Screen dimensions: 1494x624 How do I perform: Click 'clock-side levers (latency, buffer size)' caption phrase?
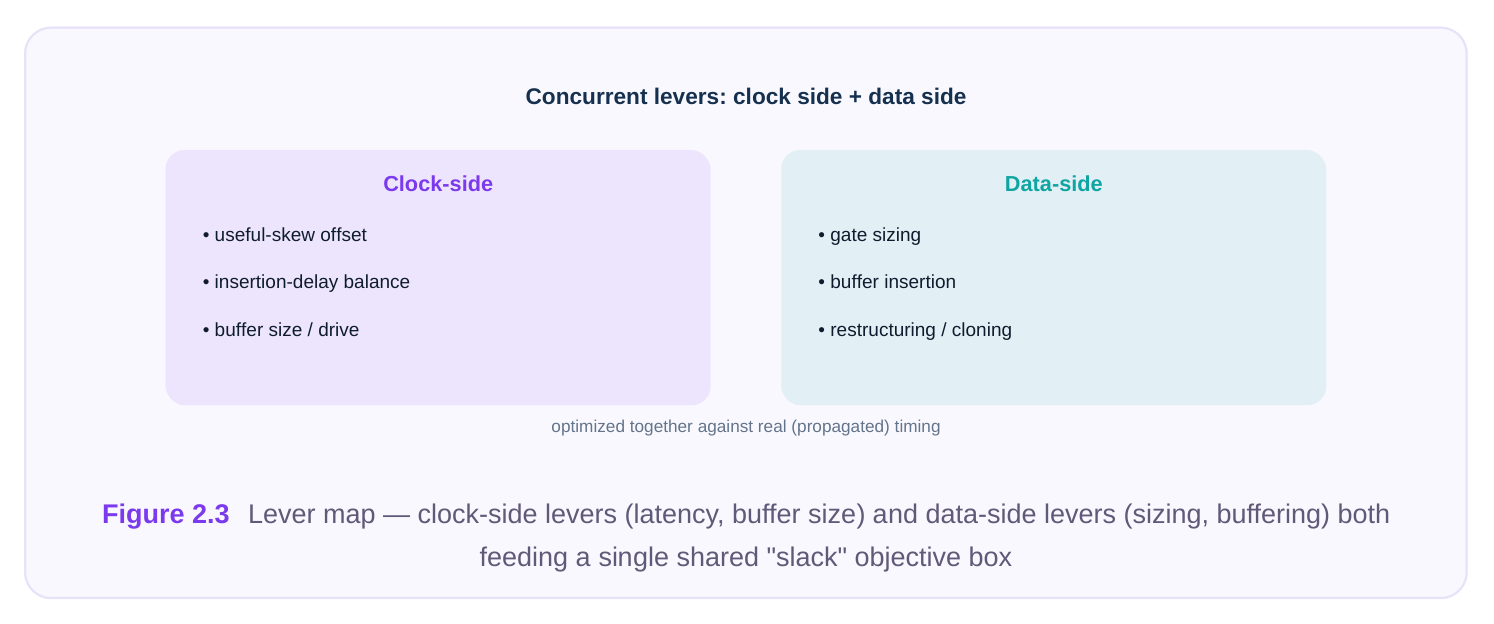click(x=641, y=514)
